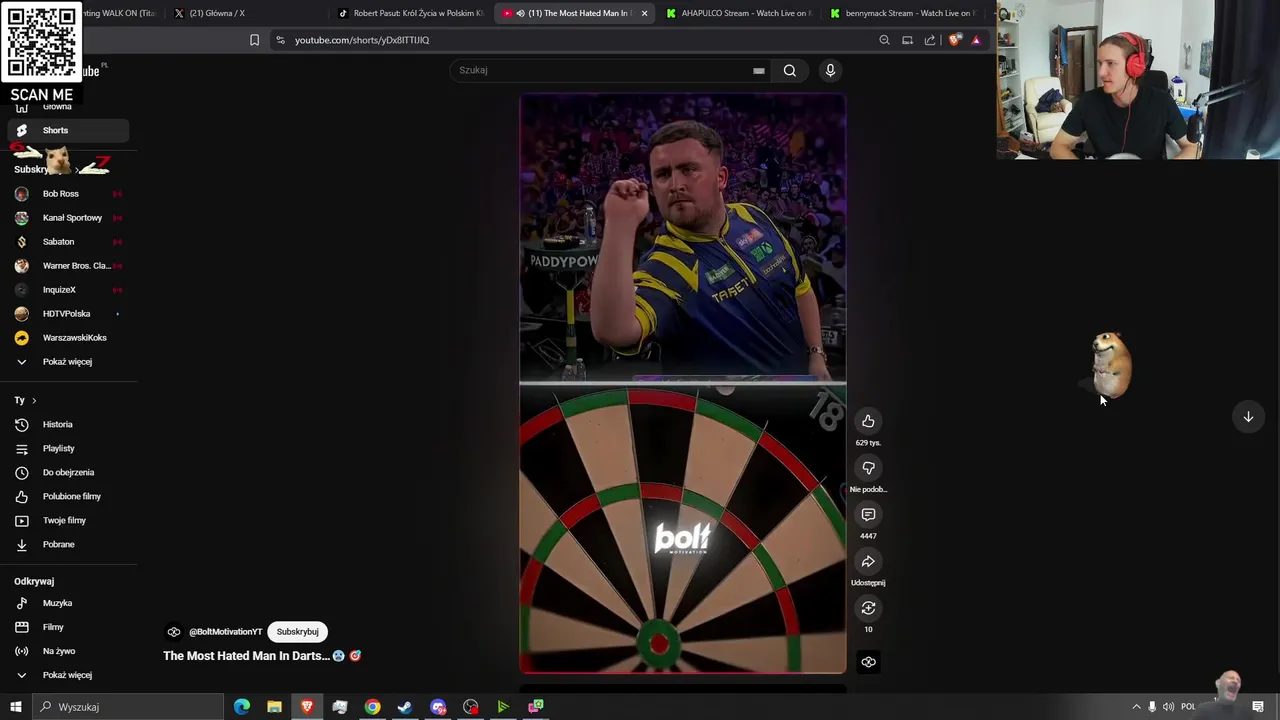The height and width of the screenshot is (720, 1280).
Task: Open the WarszawskiKoks channel
Action: (x=68, y=338)
